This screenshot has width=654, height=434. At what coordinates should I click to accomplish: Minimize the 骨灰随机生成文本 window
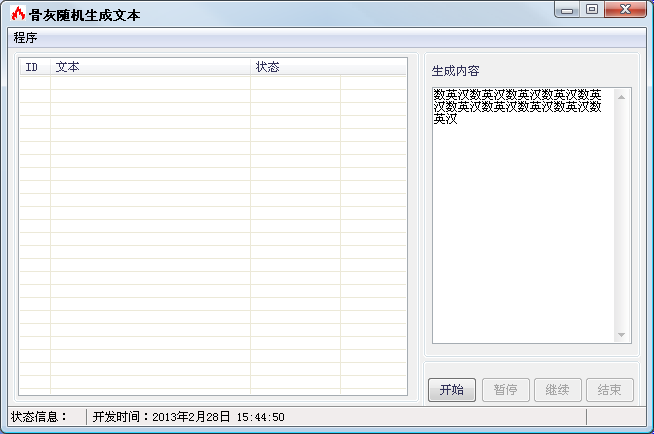coord(567,10)
